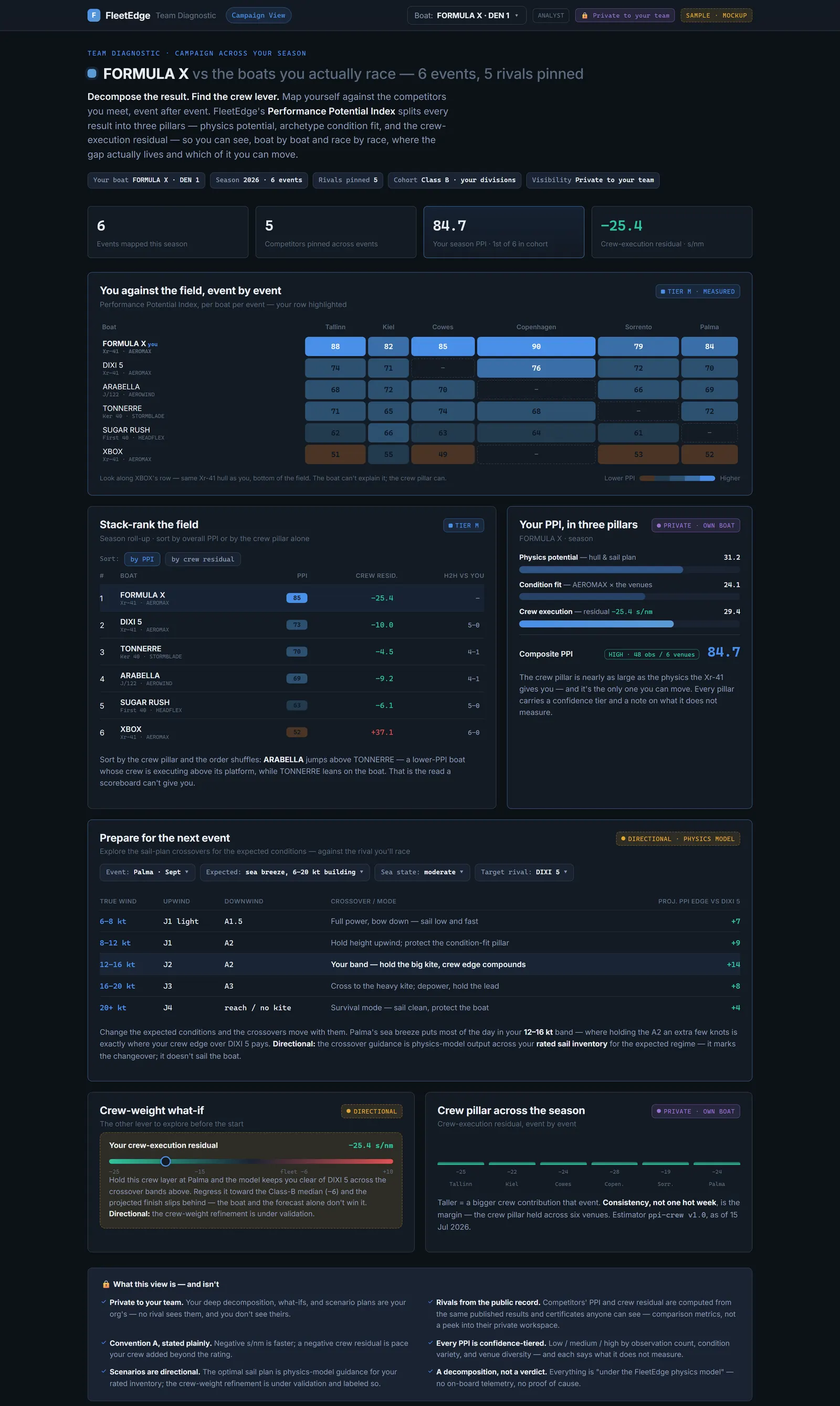Click the lock icon beside "What this view is"
Viewport: 840px width, 1406px height.
point(106,1284)
